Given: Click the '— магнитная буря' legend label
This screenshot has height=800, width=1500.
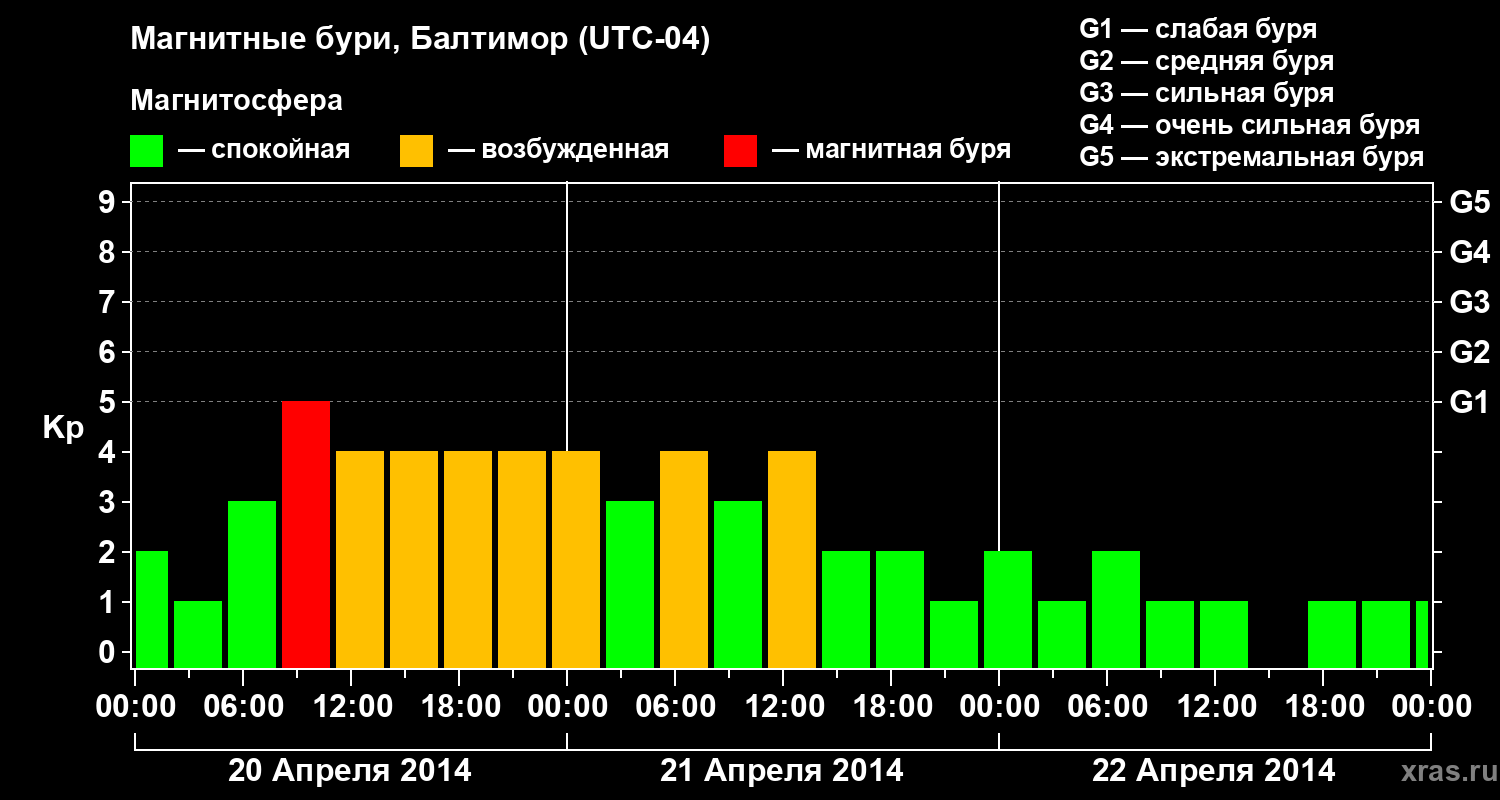Looking at the screenshot, I should click(892, 151).
